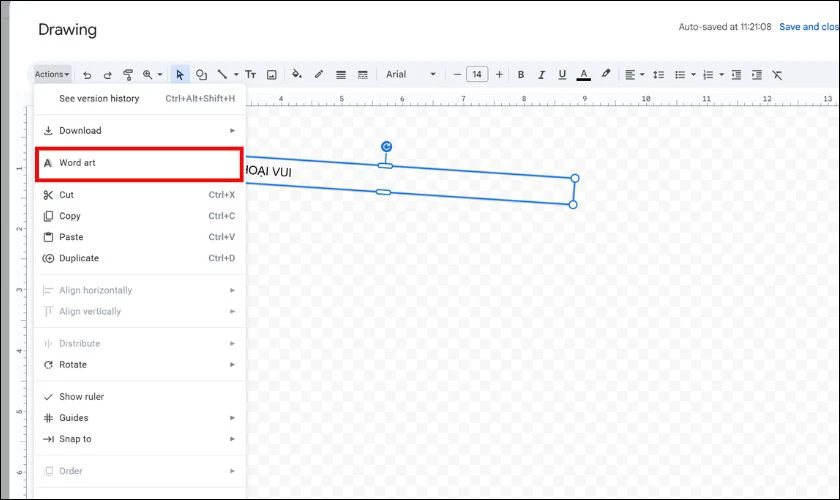Click the Clear formatting icon
This screenshot has width=840, height=500.
click(777, 74)
